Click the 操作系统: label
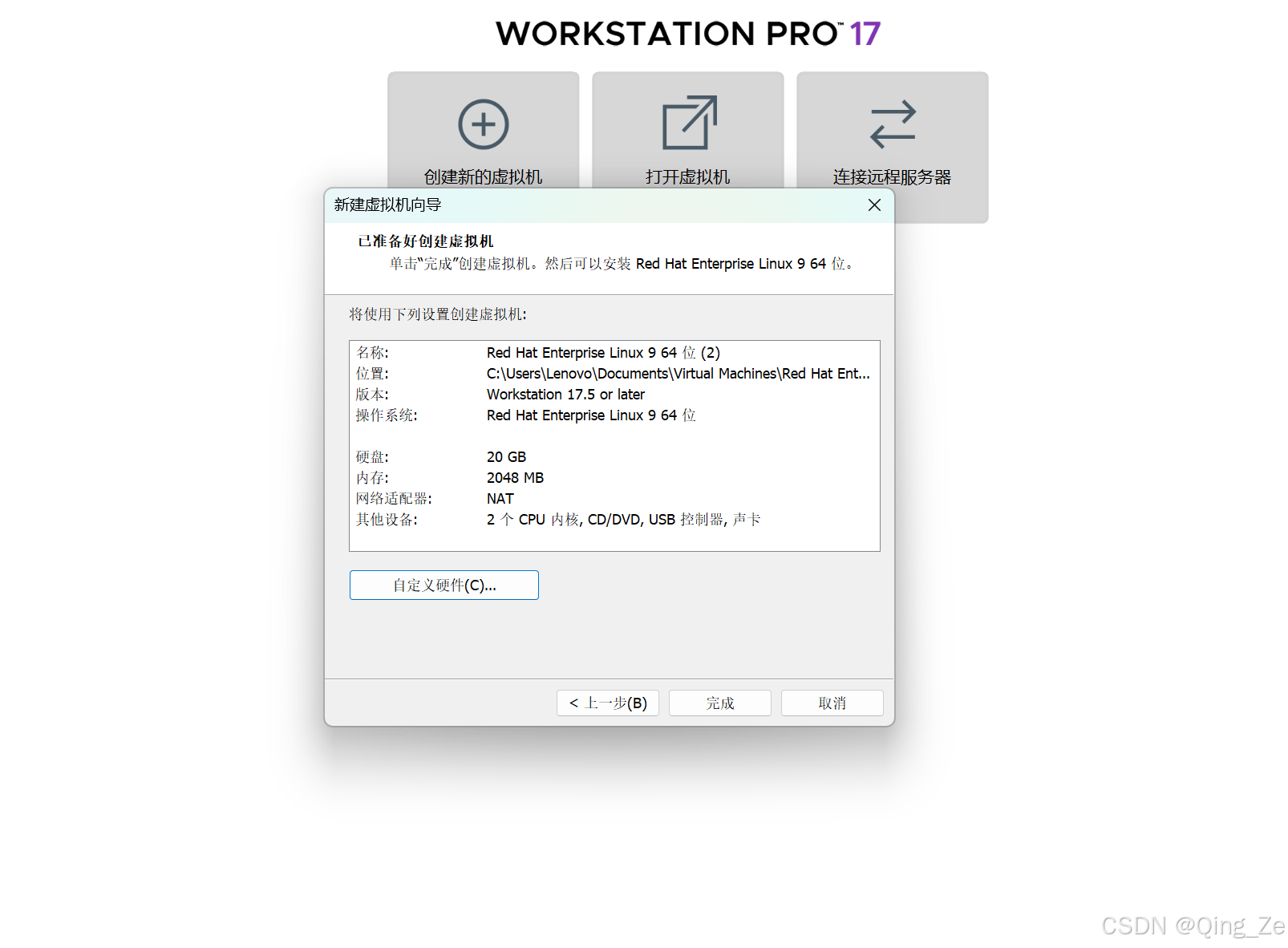 (x=387, y=415)
